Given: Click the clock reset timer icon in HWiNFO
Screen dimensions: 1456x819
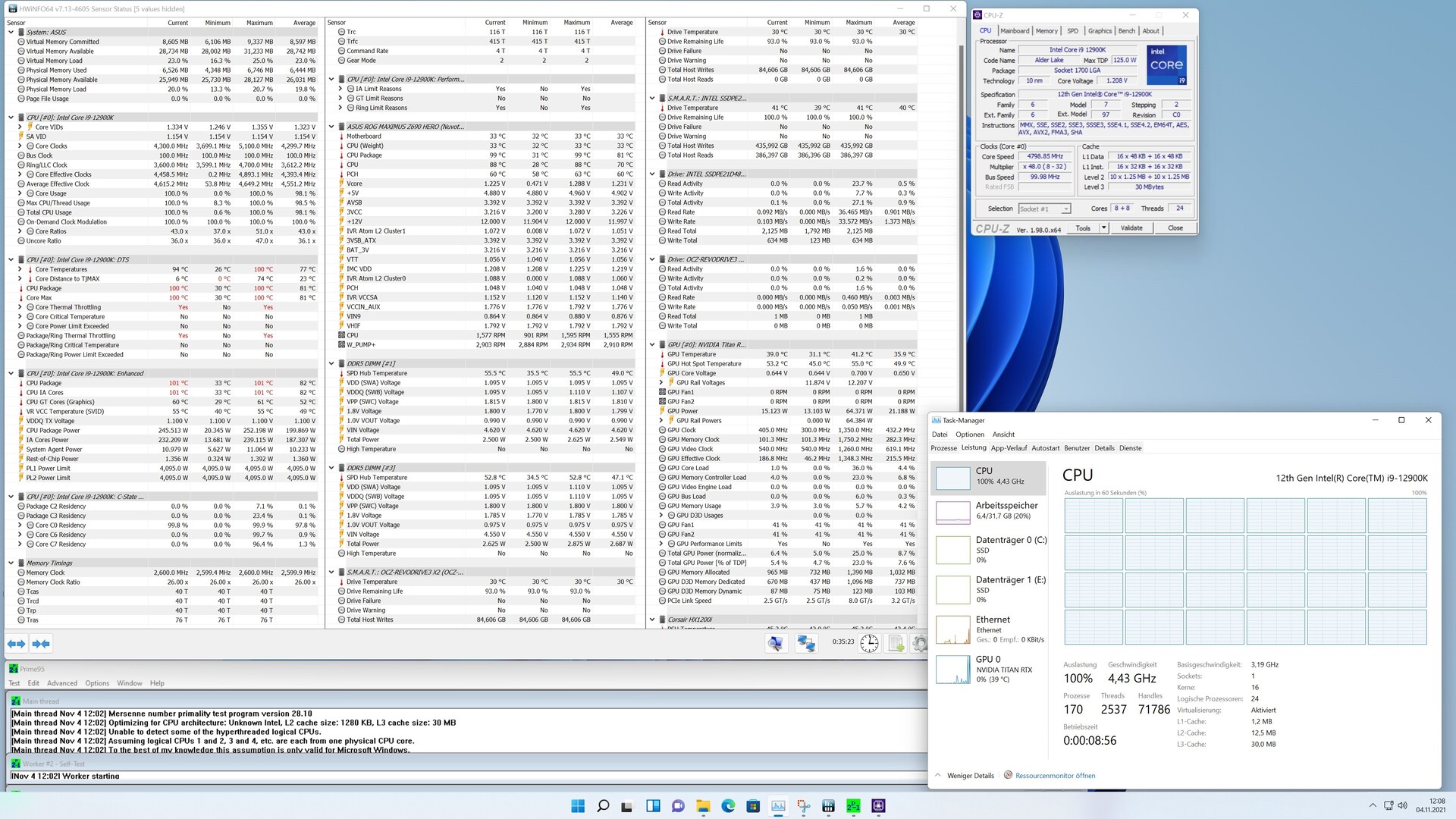Looking at the screenshot, I should pyautogui.click(x=869, y=644).
